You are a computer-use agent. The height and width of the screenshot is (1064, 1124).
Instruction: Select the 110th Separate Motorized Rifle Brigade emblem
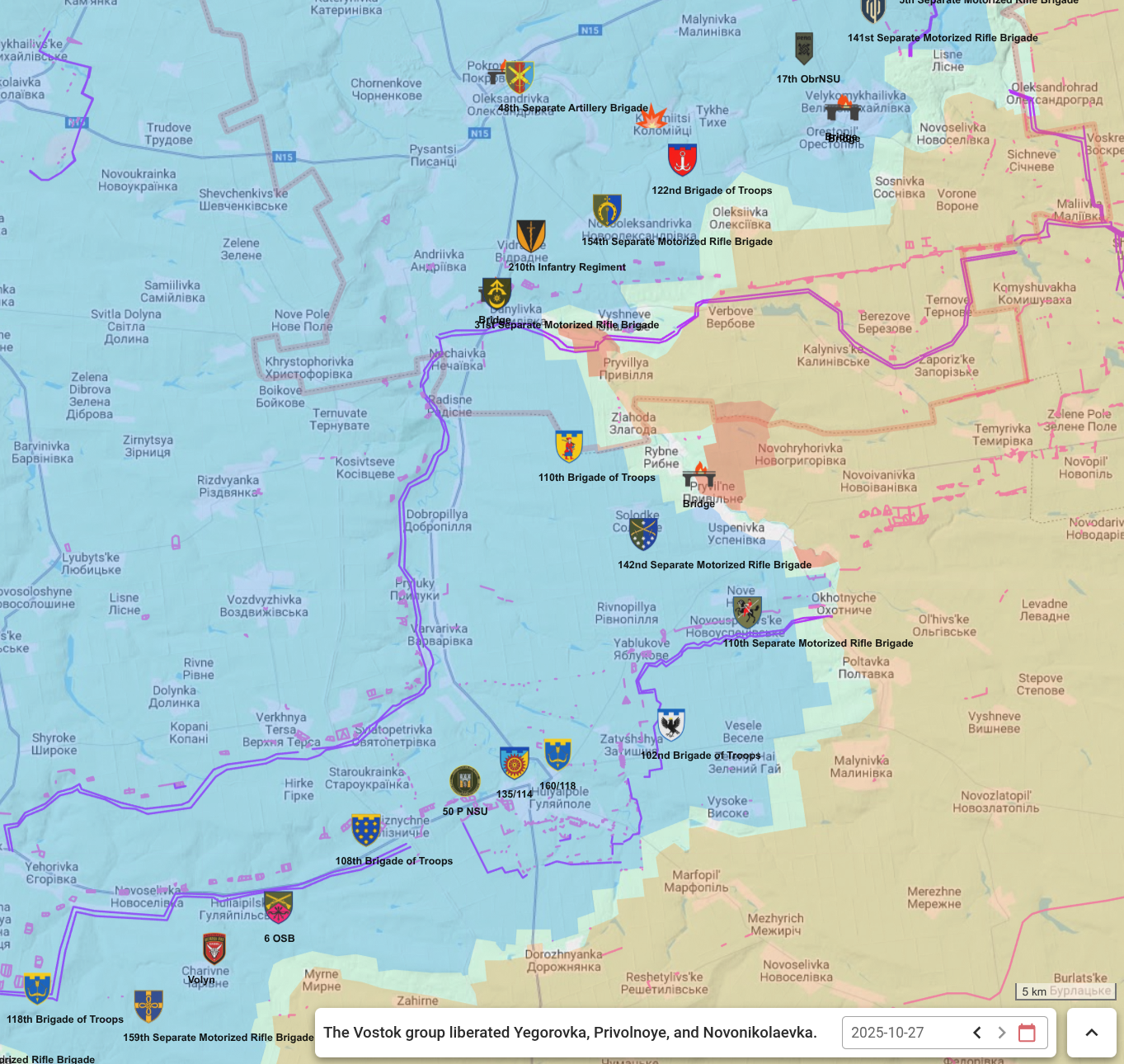(747, 612)
